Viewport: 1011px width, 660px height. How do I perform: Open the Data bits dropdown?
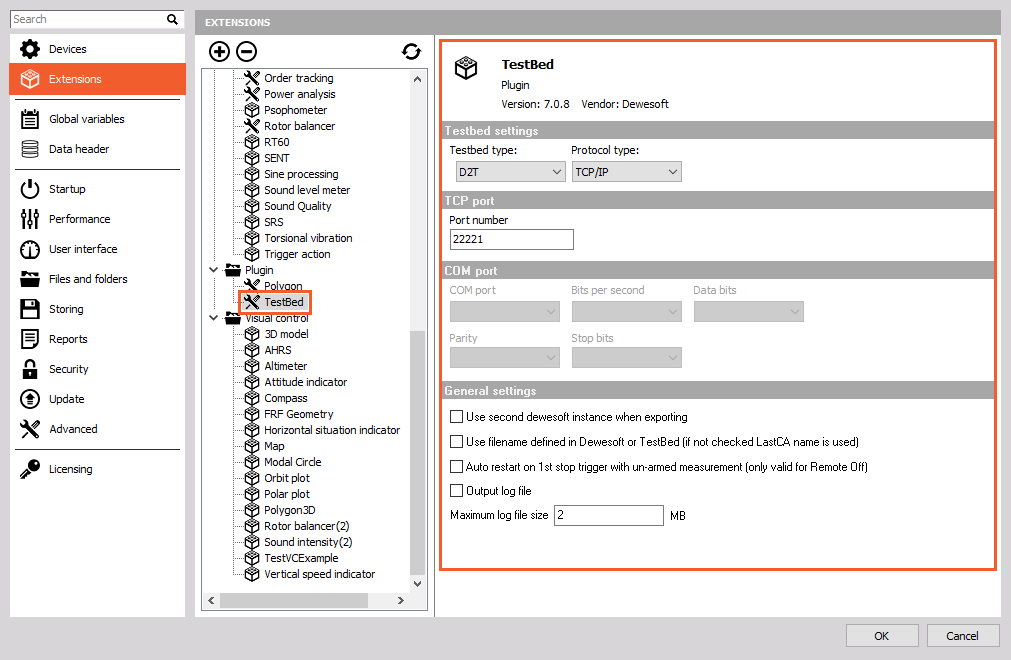(749, 312)
